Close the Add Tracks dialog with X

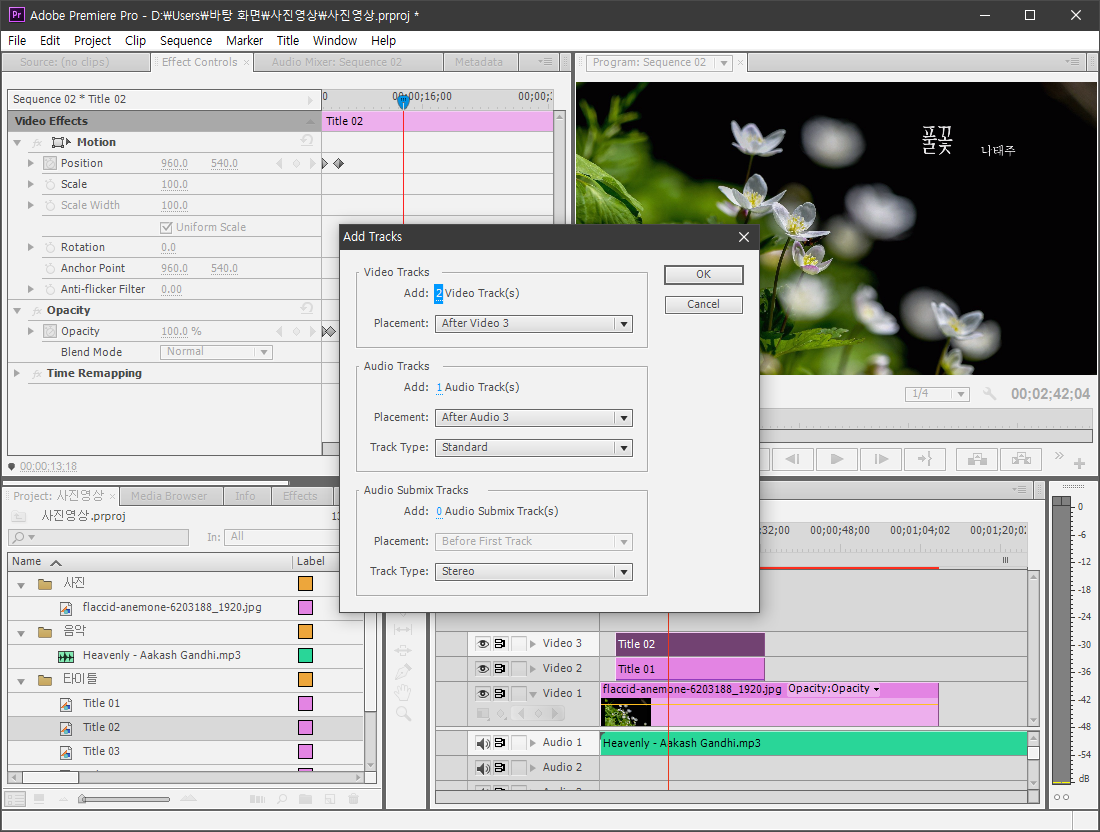[x=744, y=237]
